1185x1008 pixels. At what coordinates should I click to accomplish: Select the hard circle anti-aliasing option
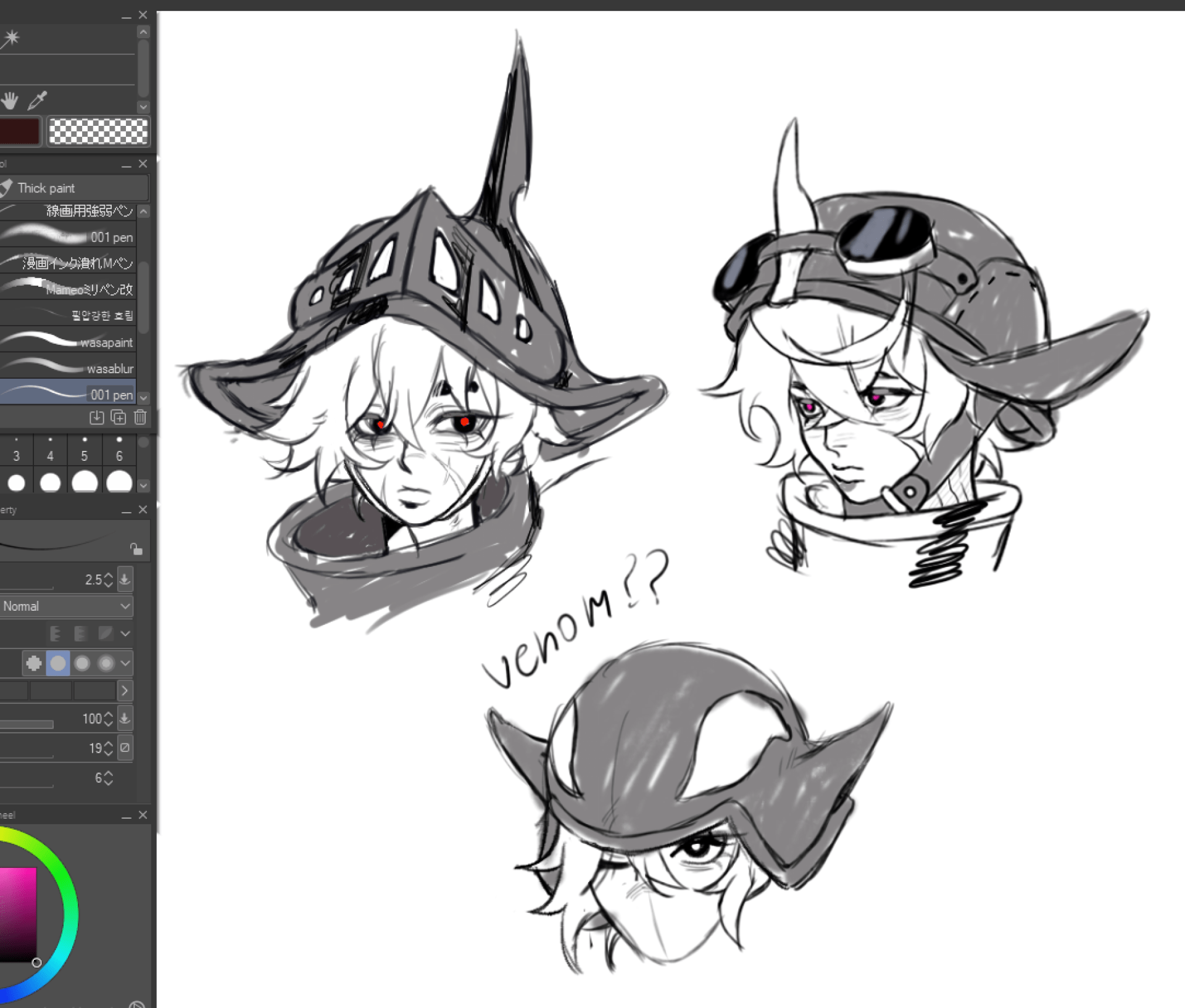click(58, 663)
